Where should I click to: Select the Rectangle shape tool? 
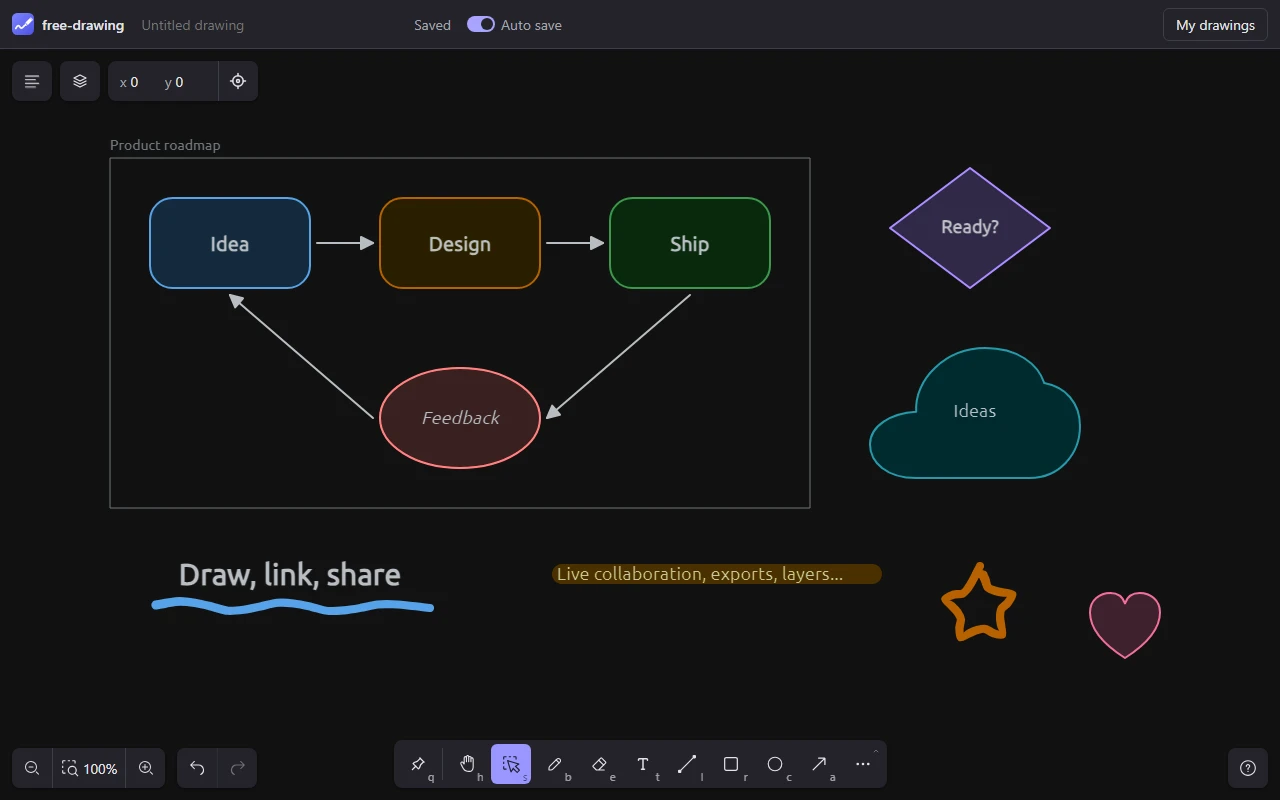731,765
